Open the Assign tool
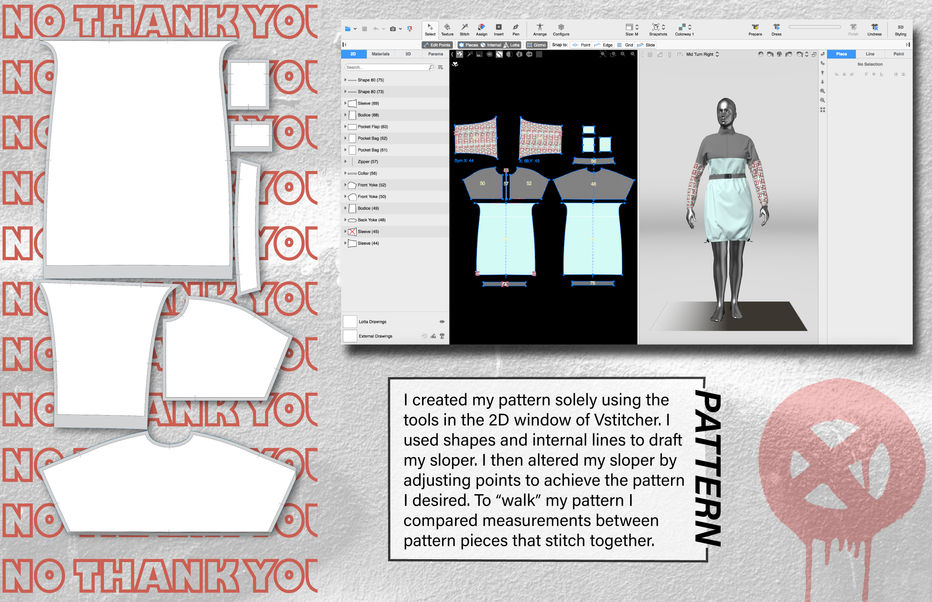 coord(481,29)
